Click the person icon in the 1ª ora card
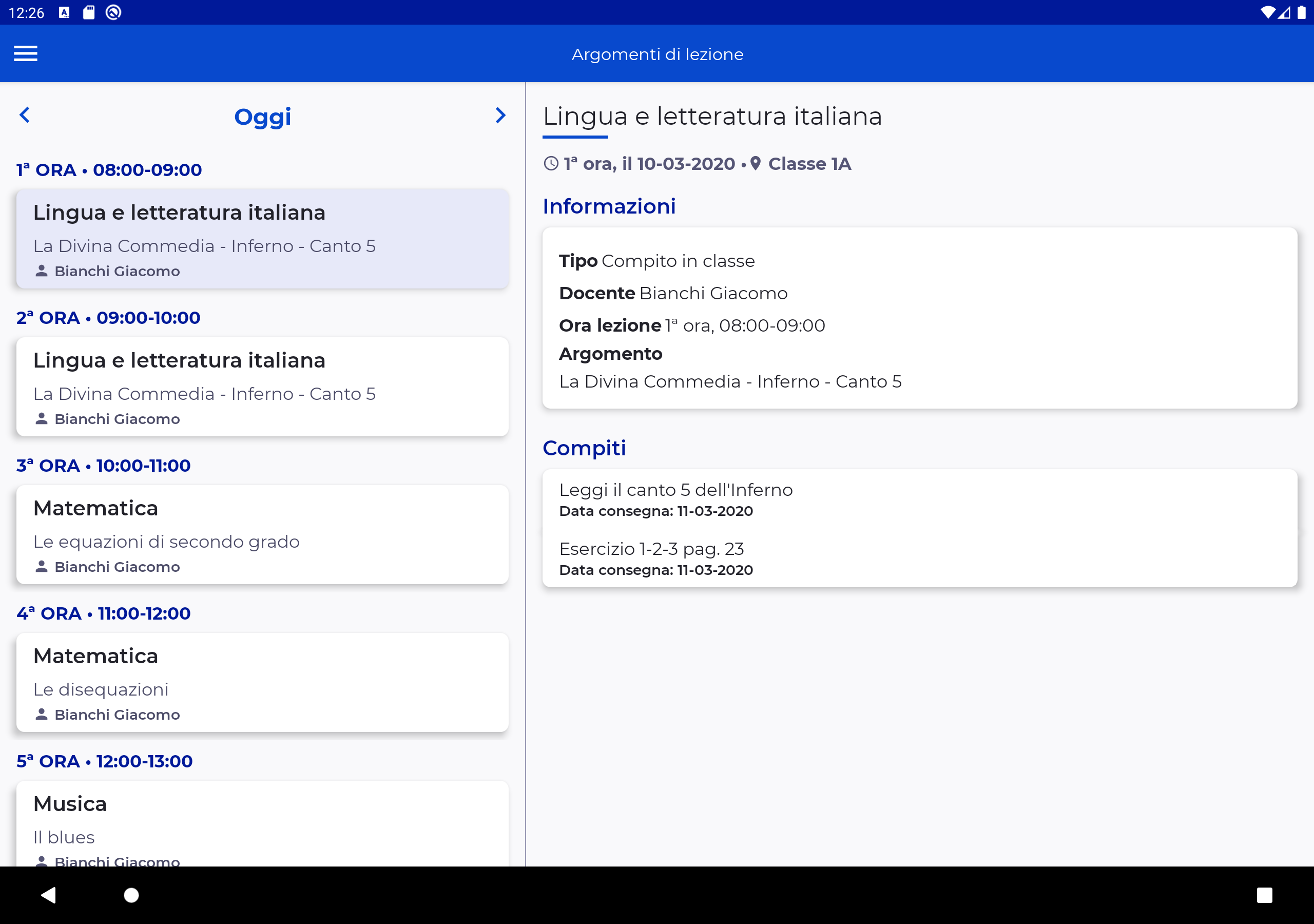Screen dimensions: 1314x924 click(x=41, y=271)
